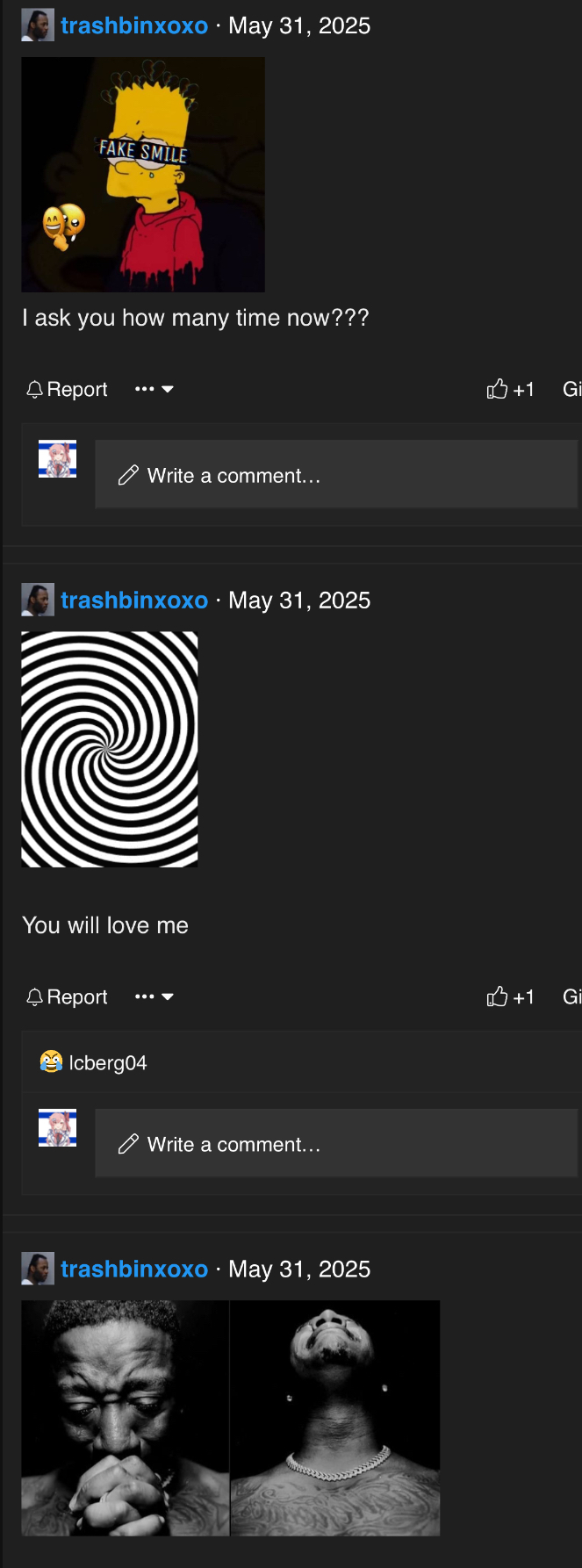
Task: Open the Fake Smile cartoon image
Action: 143,175
